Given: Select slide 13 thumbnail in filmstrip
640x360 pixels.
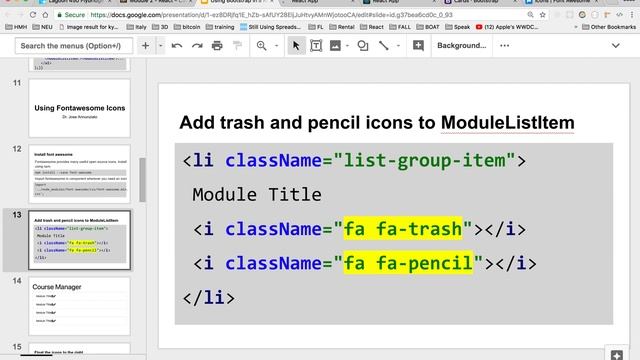Looking at the screenshot, I should click(x=80, y=240).
